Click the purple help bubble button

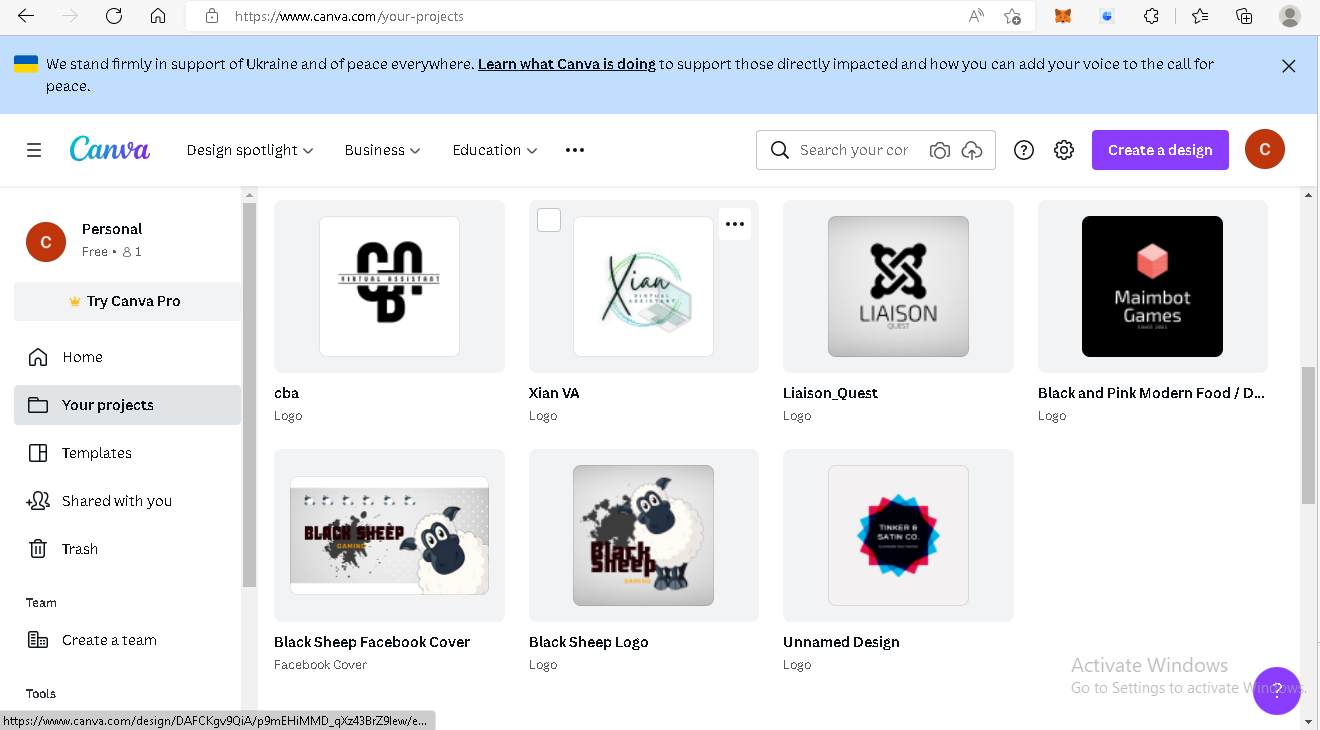coord(1277,690)
